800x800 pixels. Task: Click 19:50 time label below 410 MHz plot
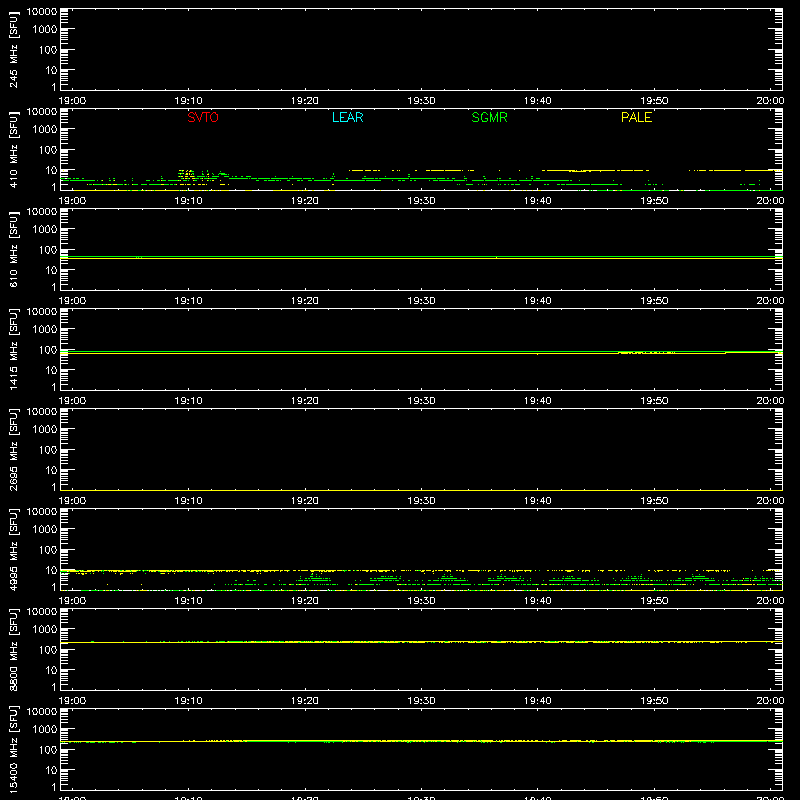click(x=654, y=201)
